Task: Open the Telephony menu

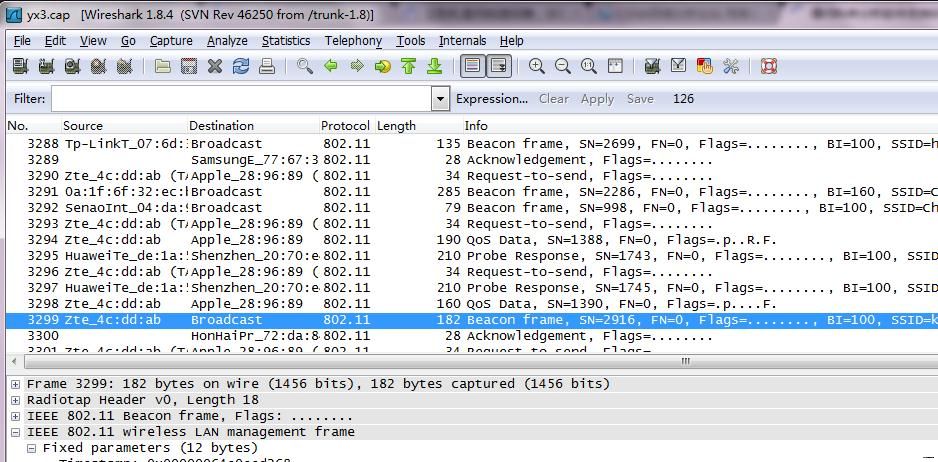Action: click(x=353, y=41)
